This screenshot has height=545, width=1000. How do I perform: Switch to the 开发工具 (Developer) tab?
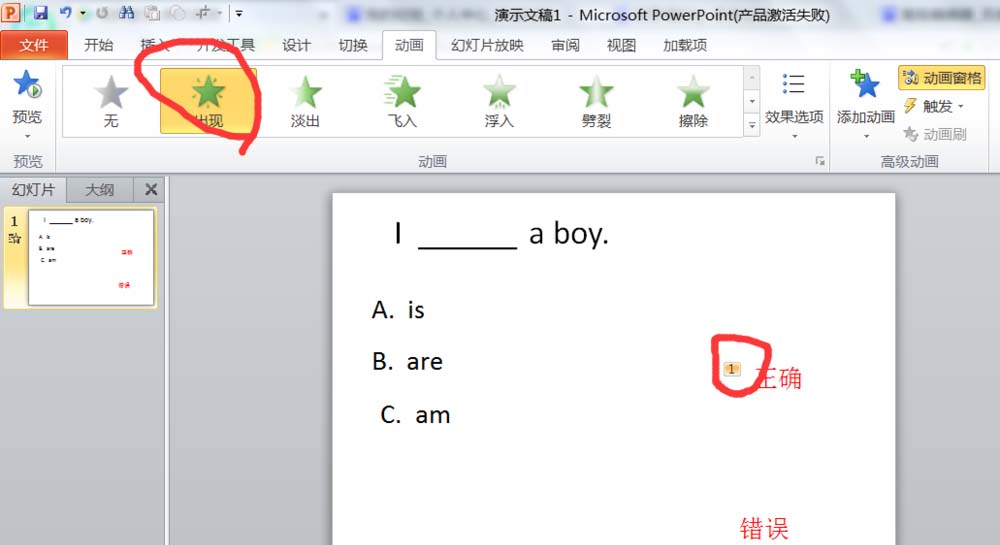point(226,45)
